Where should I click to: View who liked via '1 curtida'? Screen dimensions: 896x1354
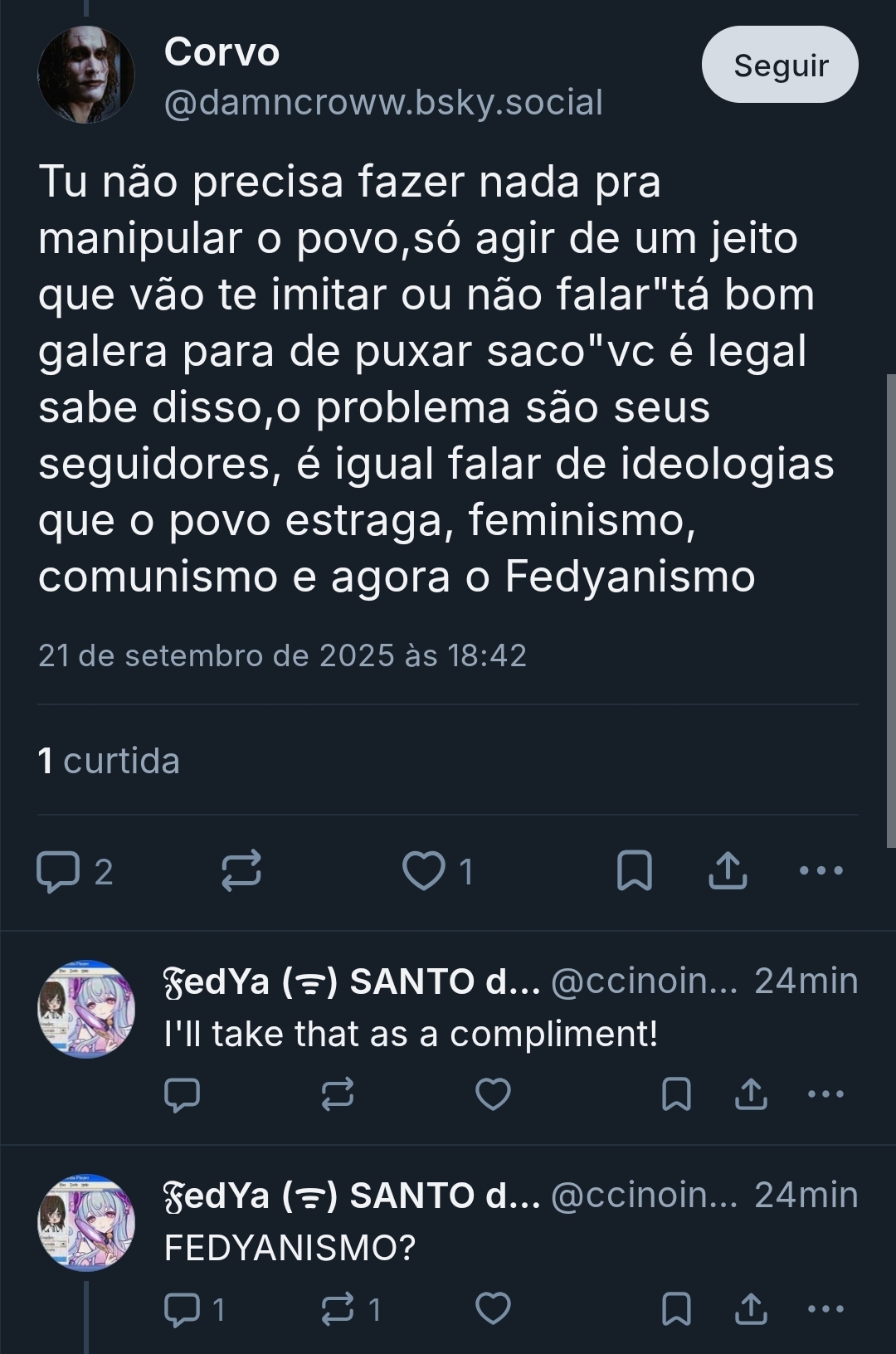109,761
